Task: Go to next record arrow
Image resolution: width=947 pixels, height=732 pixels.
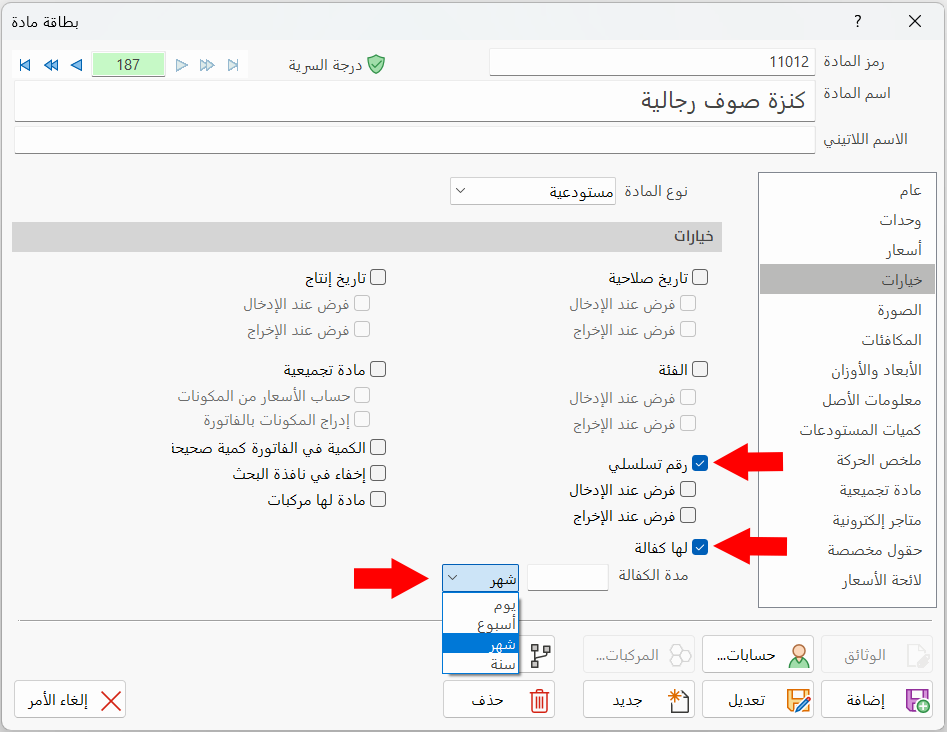Action: click(181, 65)
